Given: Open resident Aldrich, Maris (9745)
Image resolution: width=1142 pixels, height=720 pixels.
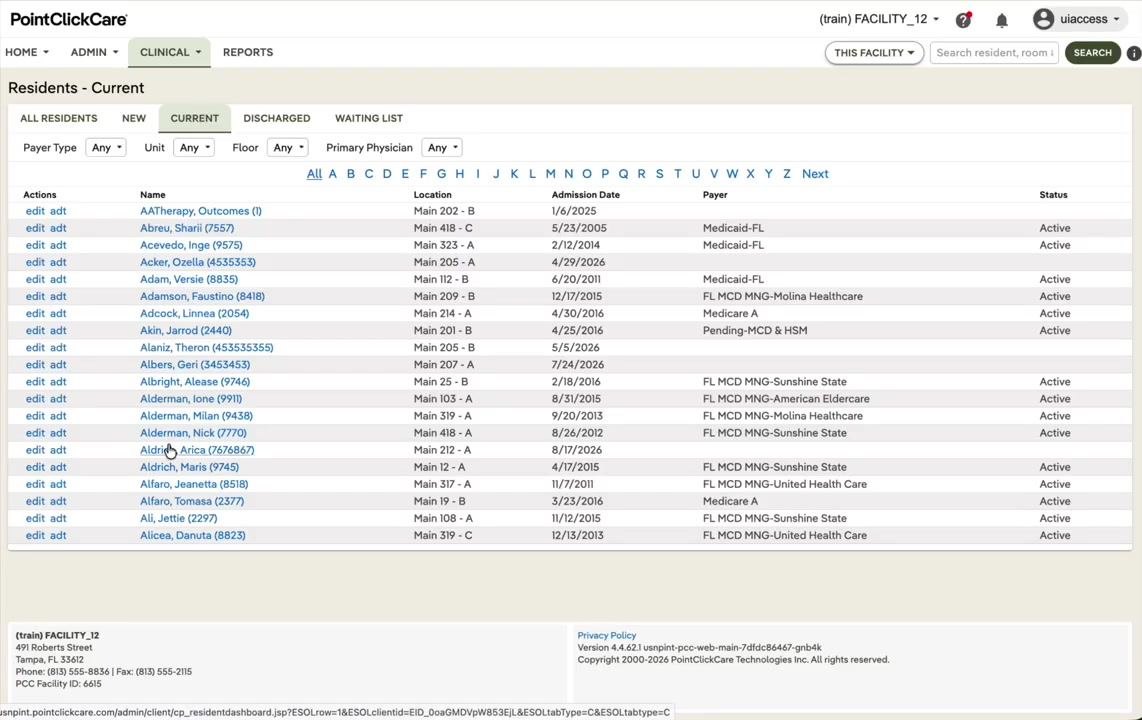Looking at the screenshot, I should [189, 467].
